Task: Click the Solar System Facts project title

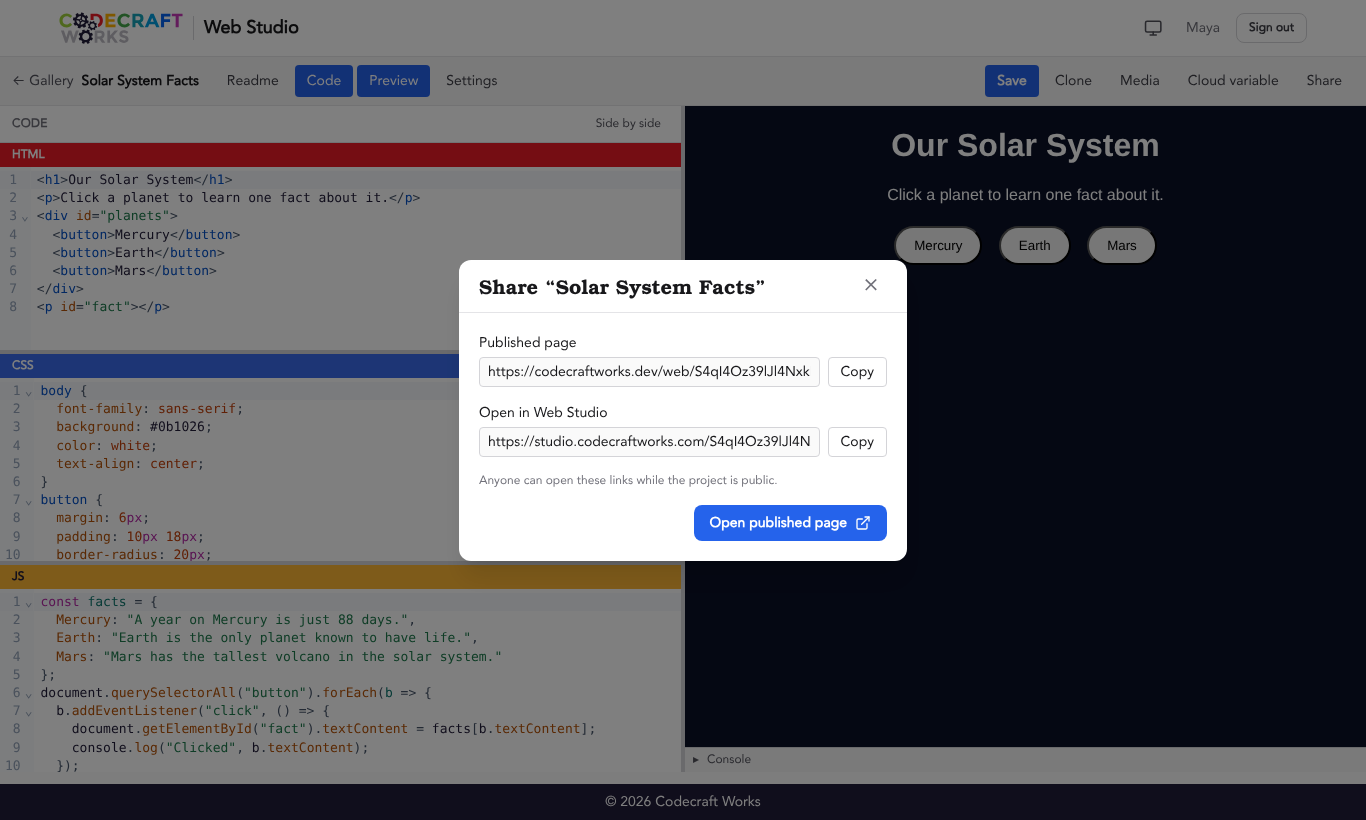Action: pos(140,80)
